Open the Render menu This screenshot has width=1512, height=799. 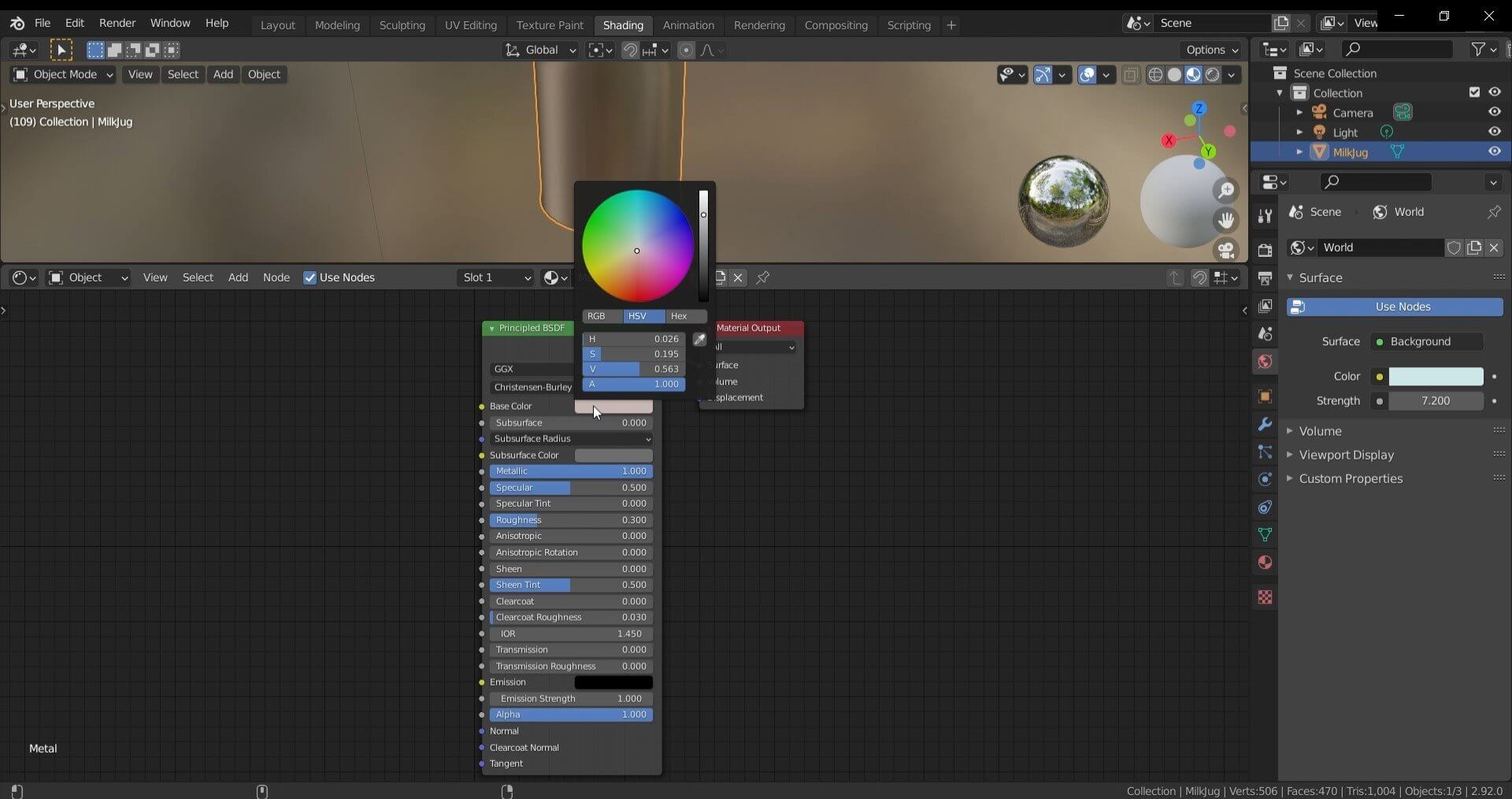tap(117, 23)
